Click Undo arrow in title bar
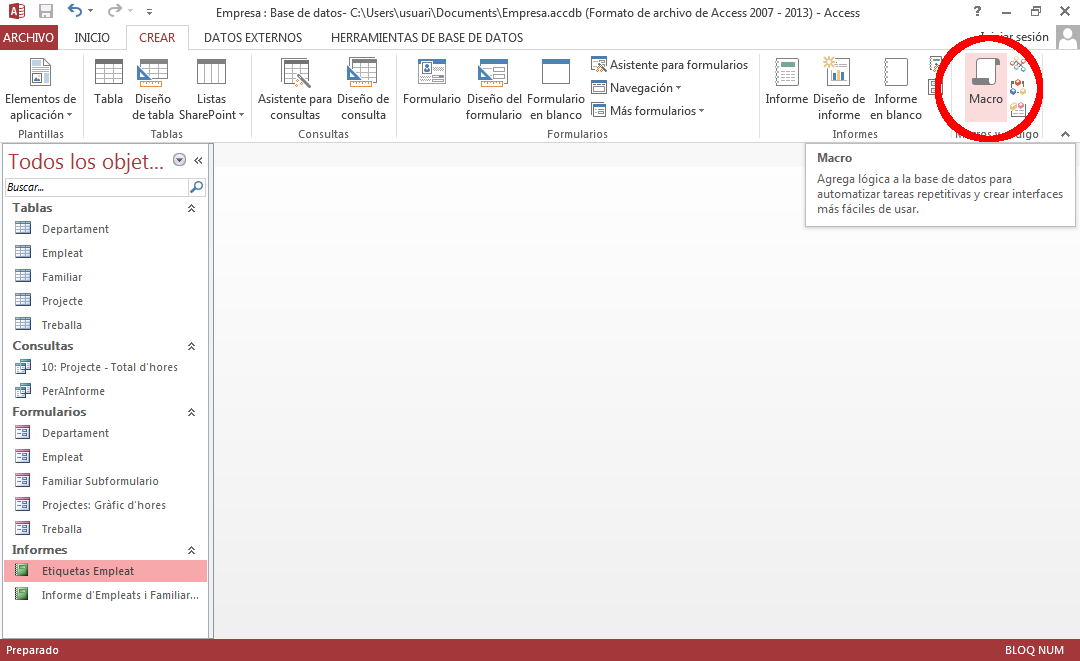1080x661 pixels. tap(76, 12)
